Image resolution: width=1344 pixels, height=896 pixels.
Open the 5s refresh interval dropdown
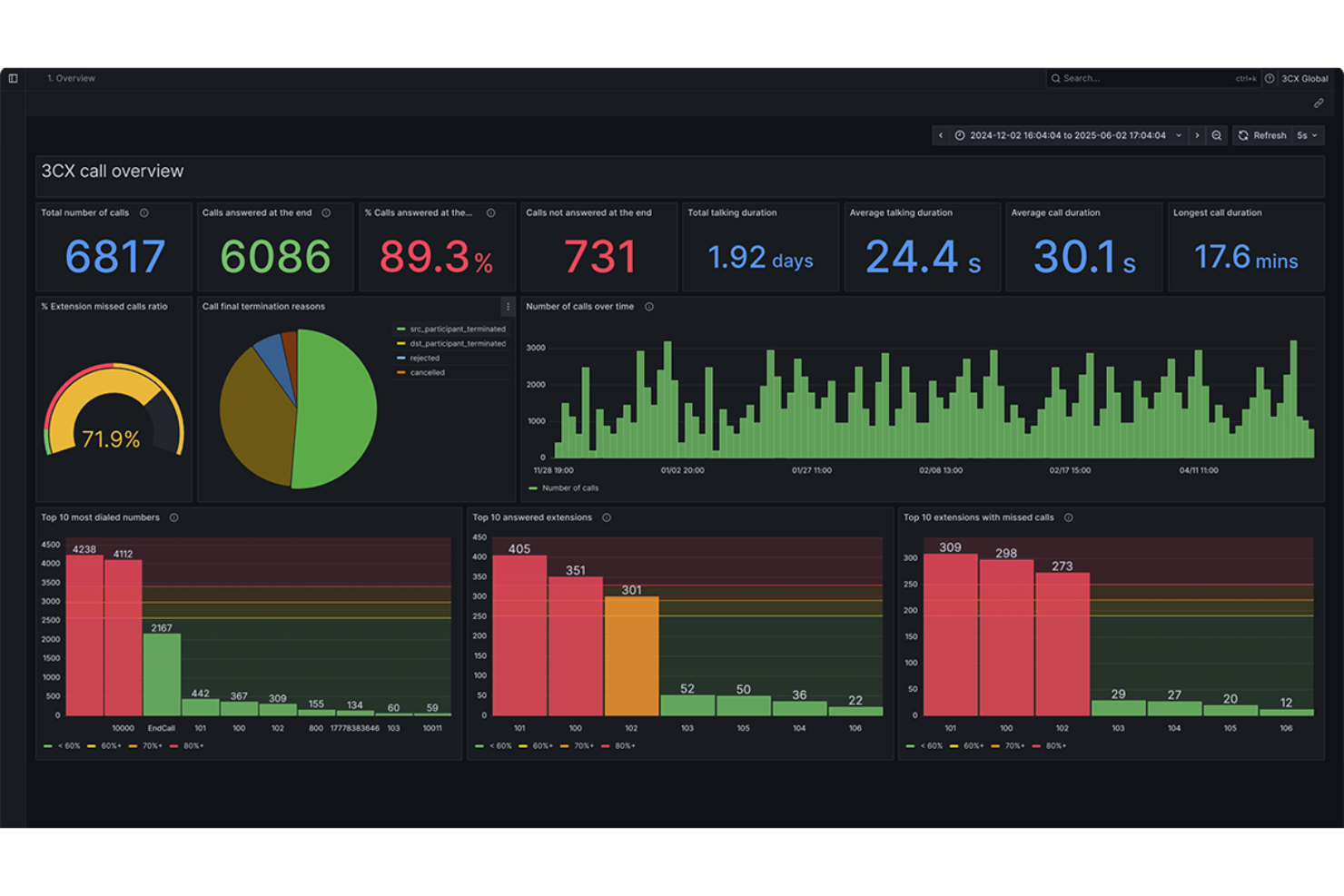[1308, 135]
